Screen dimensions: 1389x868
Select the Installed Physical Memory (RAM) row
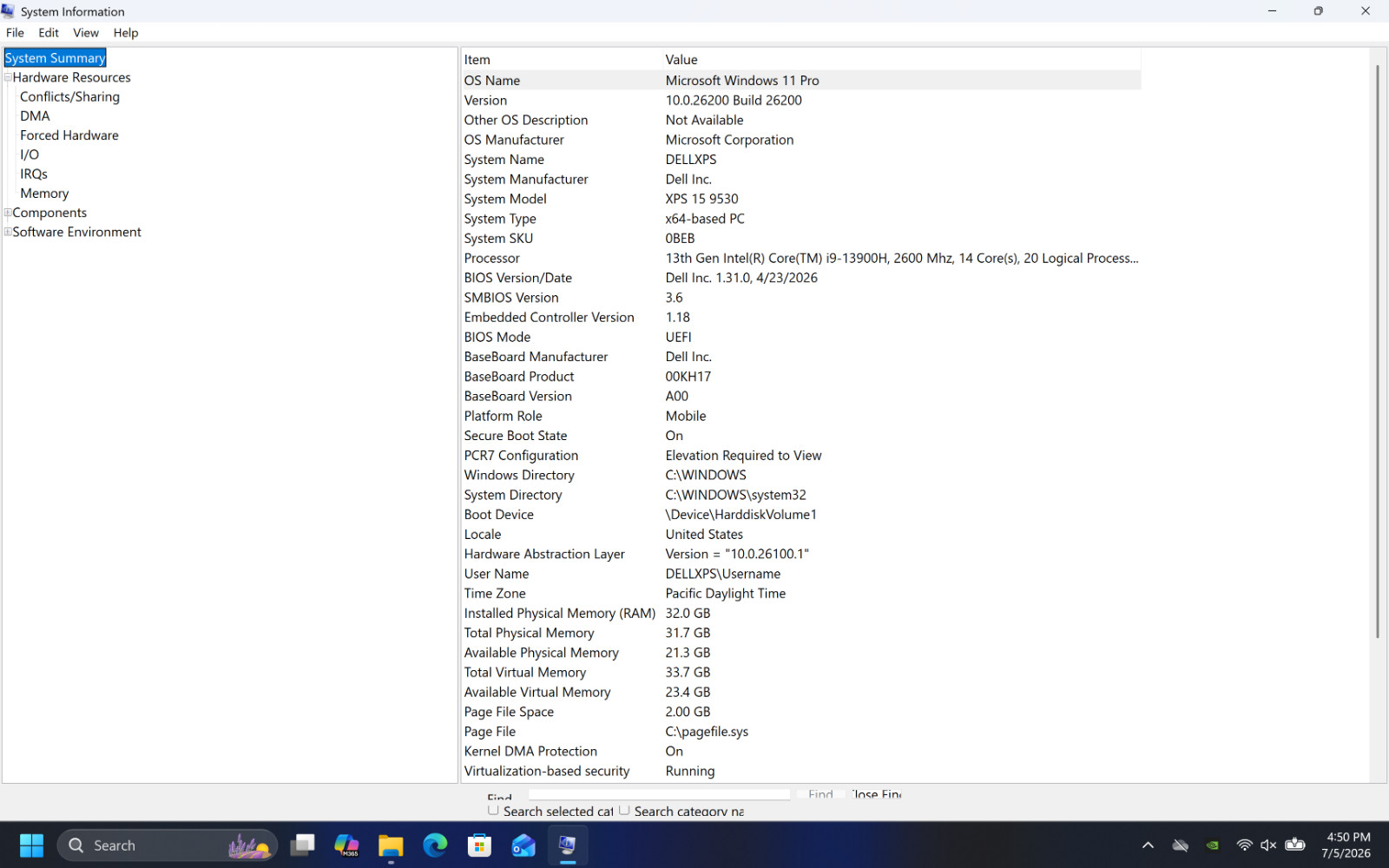(x=800, y=614)
